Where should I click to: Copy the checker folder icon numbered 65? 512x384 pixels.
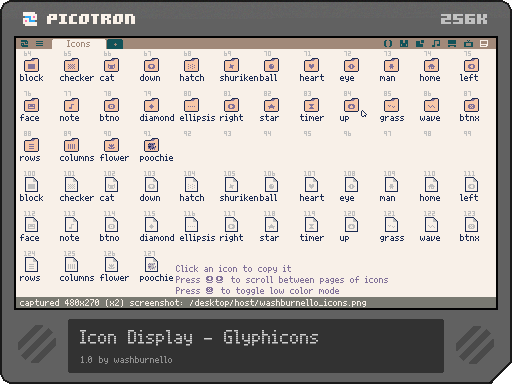[71, 65]
